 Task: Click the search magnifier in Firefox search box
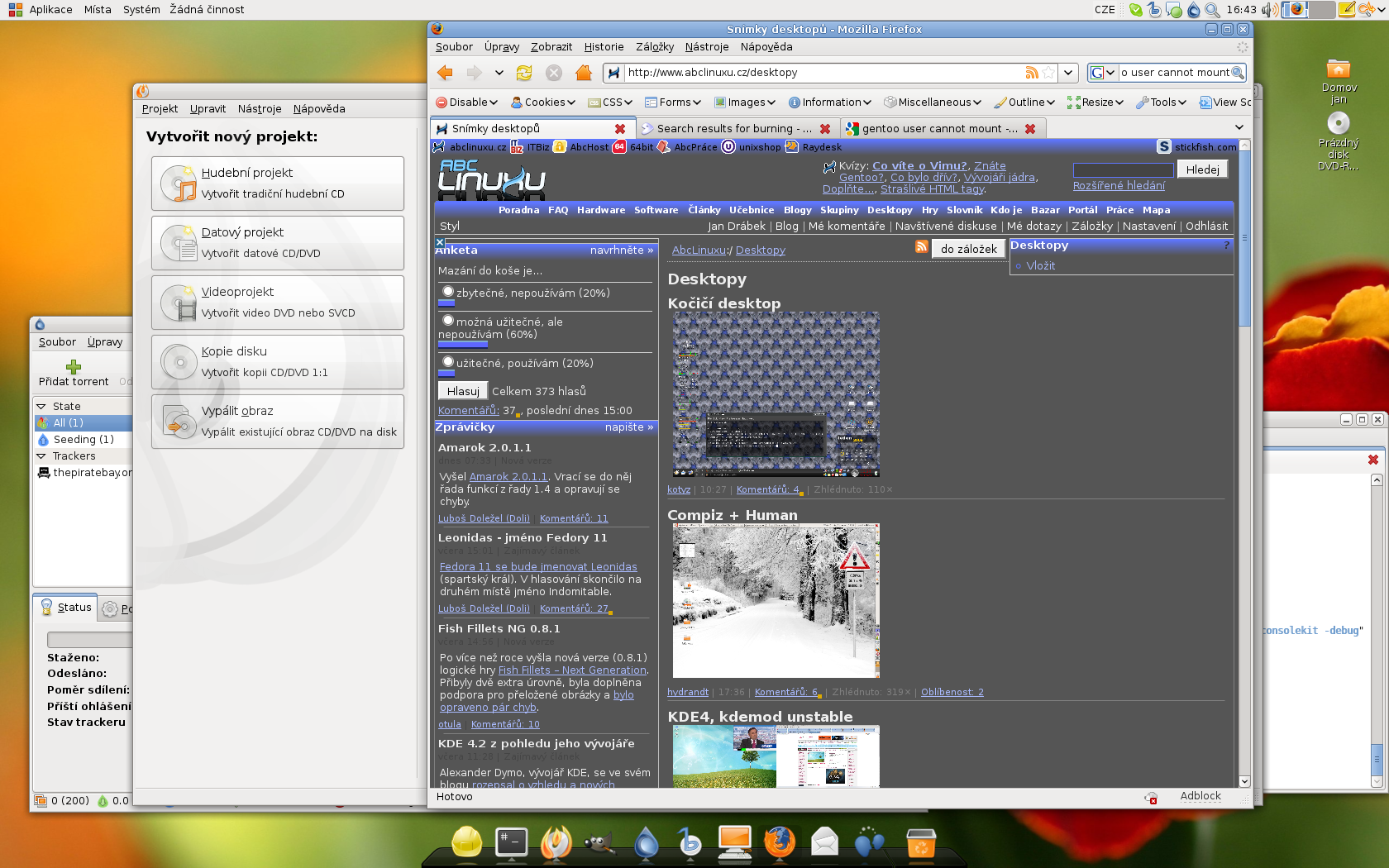click(x=1238, y=73)
